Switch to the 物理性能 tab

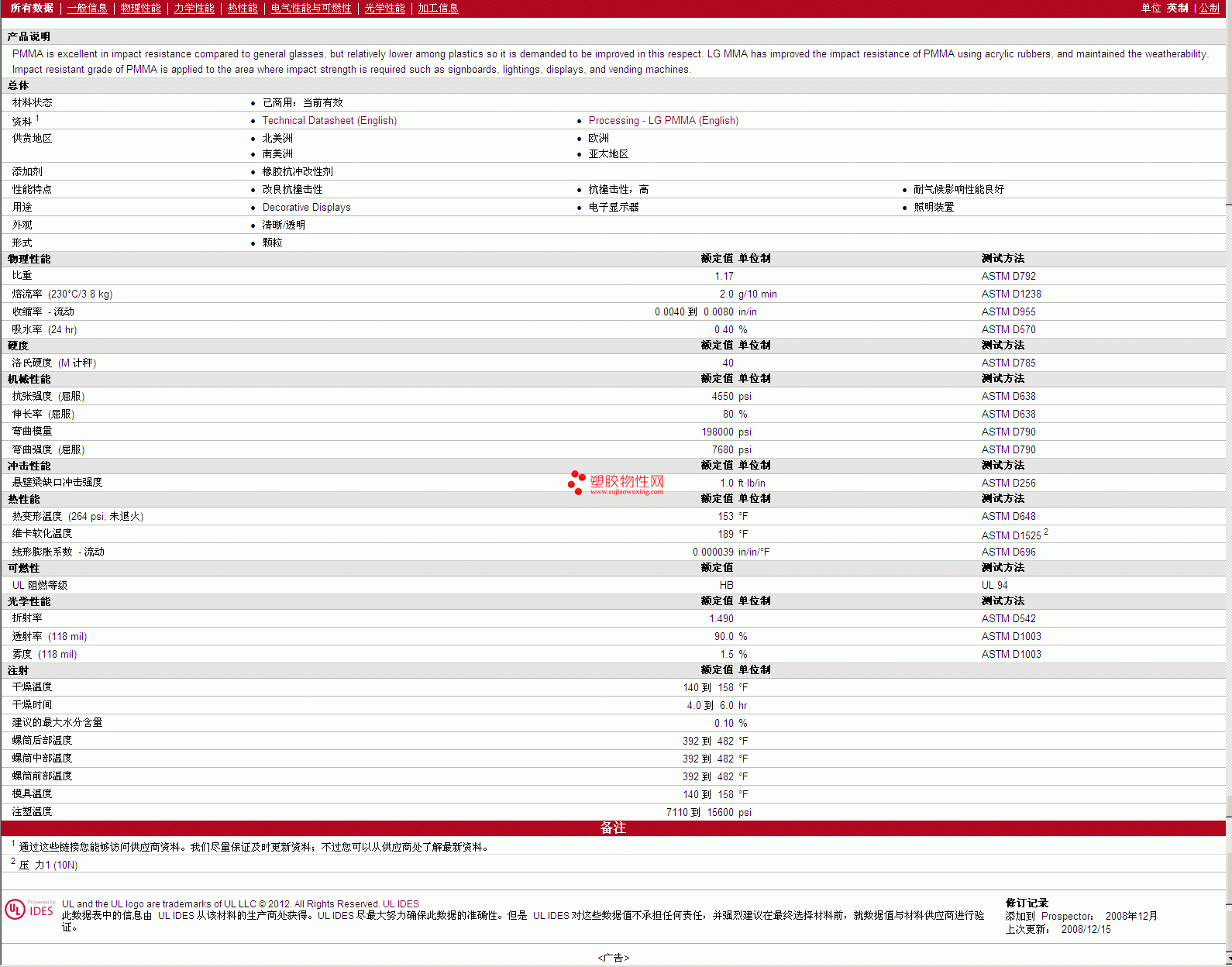(x=140, y=8)
